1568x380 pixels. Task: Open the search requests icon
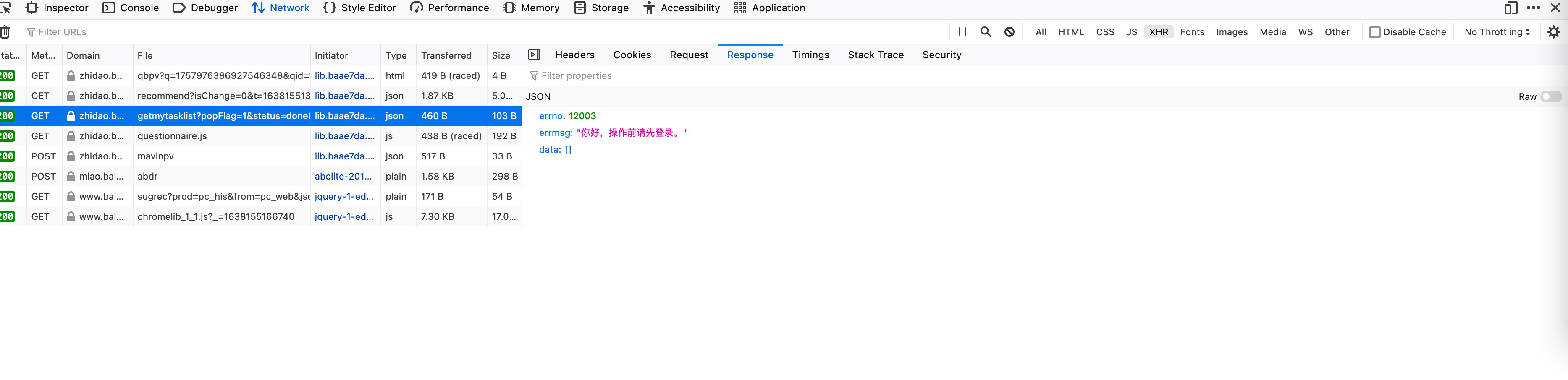pos(986,31)
